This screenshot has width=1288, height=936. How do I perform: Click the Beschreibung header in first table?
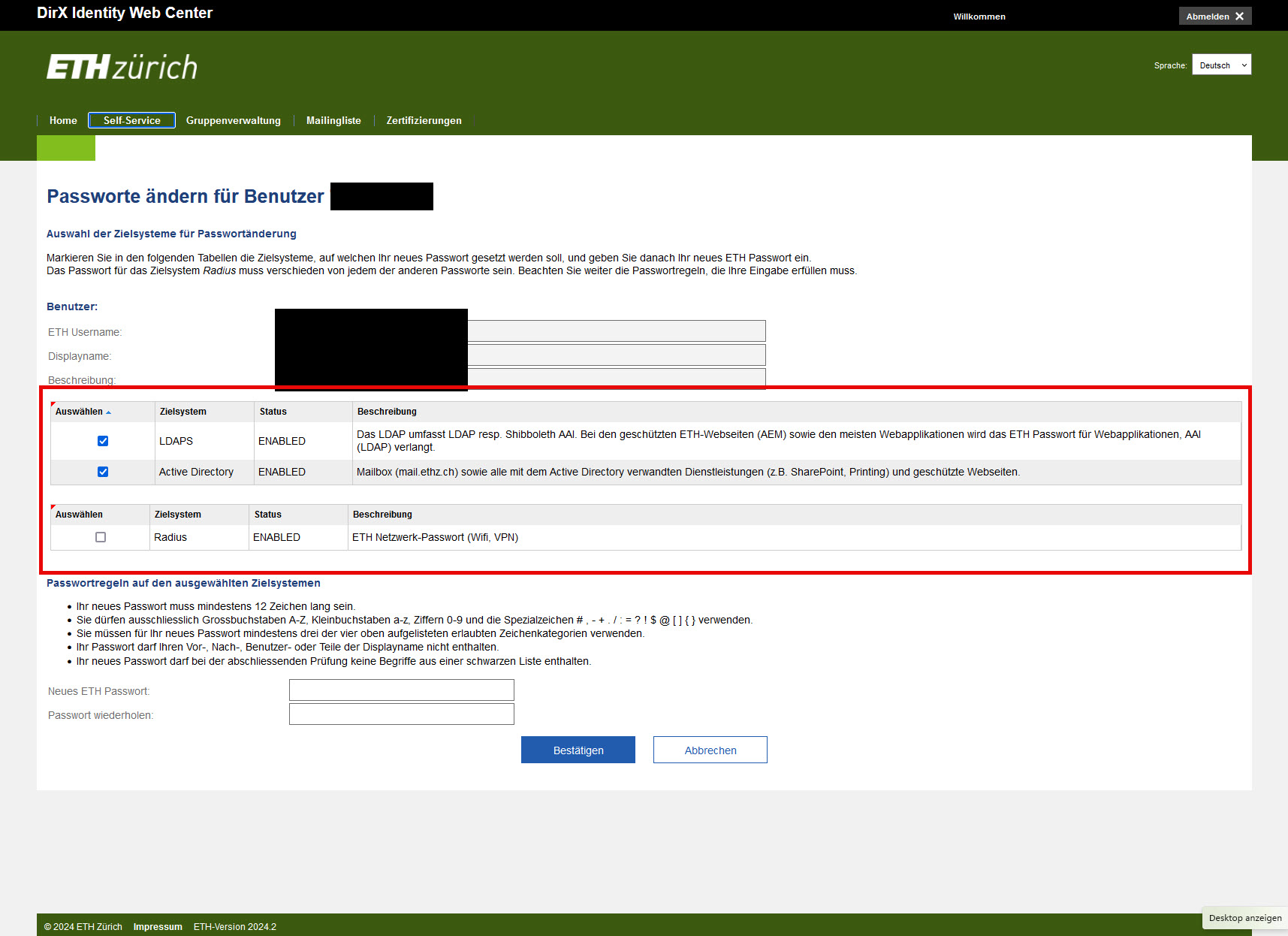pos(387,412)
